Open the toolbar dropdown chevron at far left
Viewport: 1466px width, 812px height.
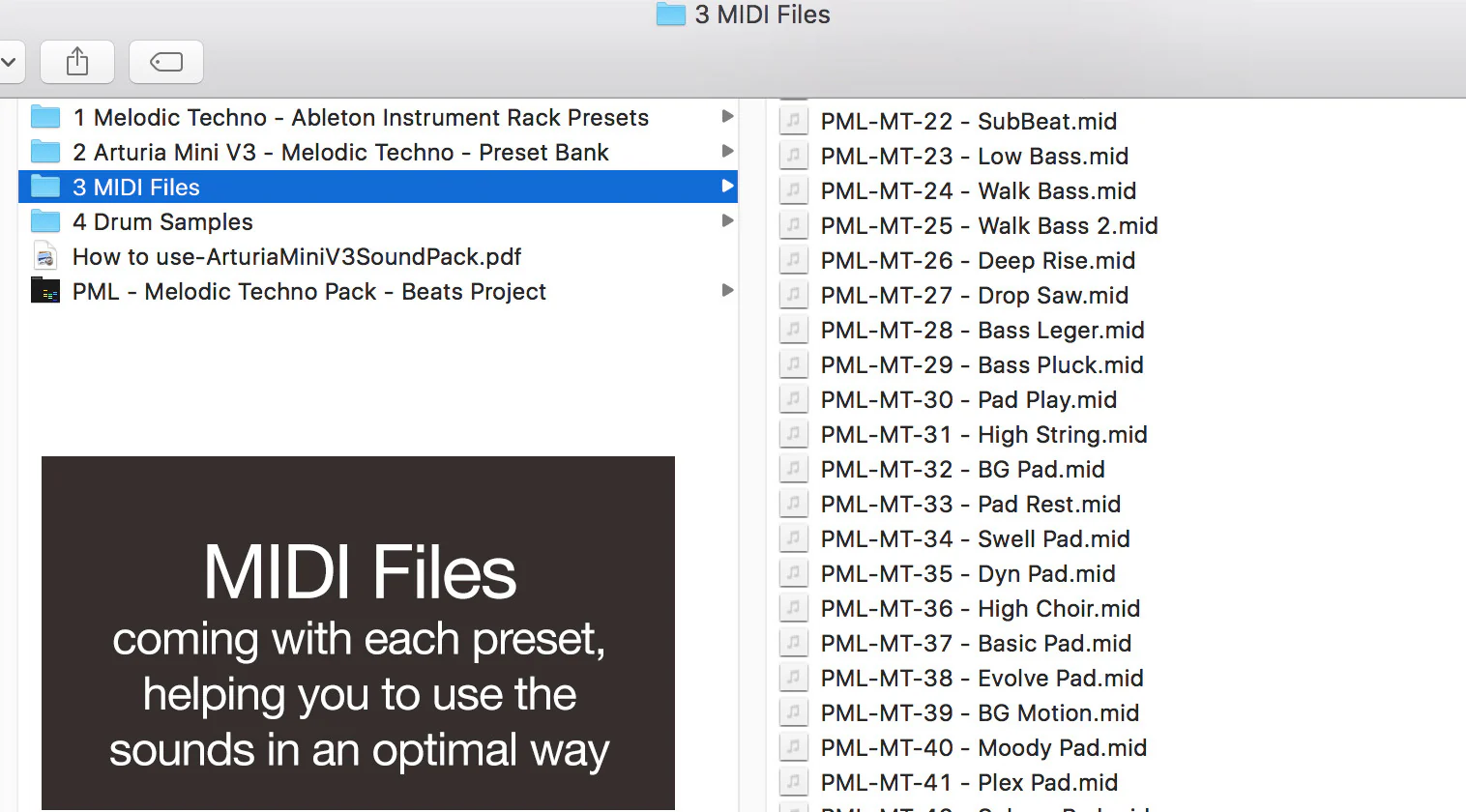click(x=9, y=63)
